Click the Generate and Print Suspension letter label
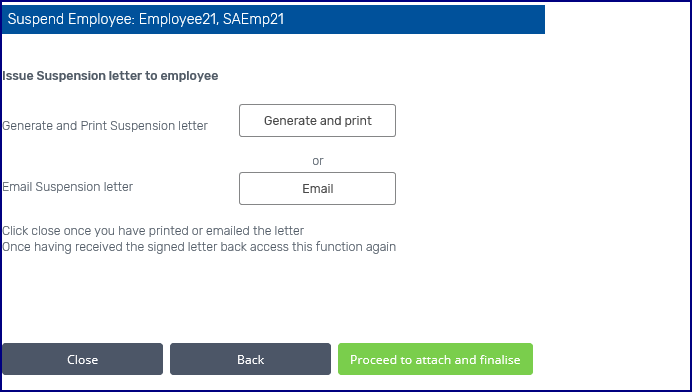 click(x=105, y=126)
